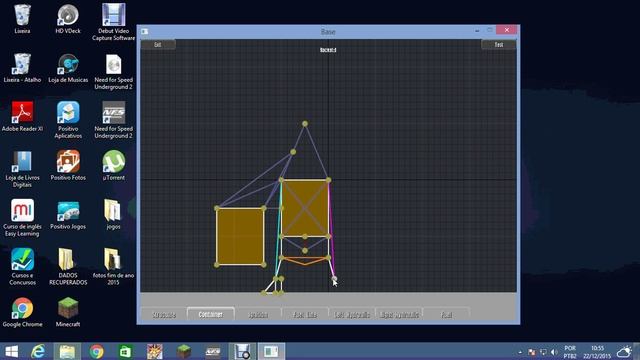Click the orange engine shape below container
The height and width of the screenshot is (360, 640).
point(305,260)
